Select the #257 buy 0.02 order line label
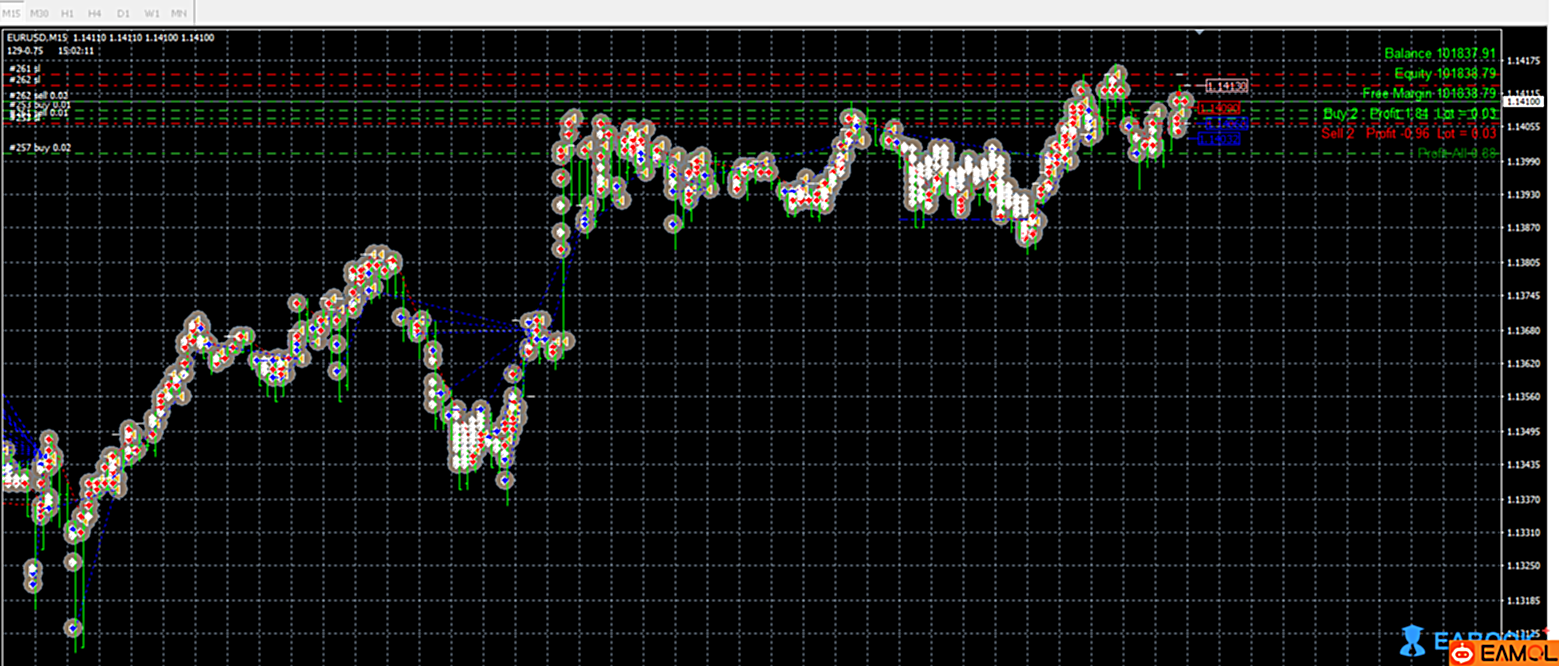This screenshot has height=666, width=1559. coord(40,148)
